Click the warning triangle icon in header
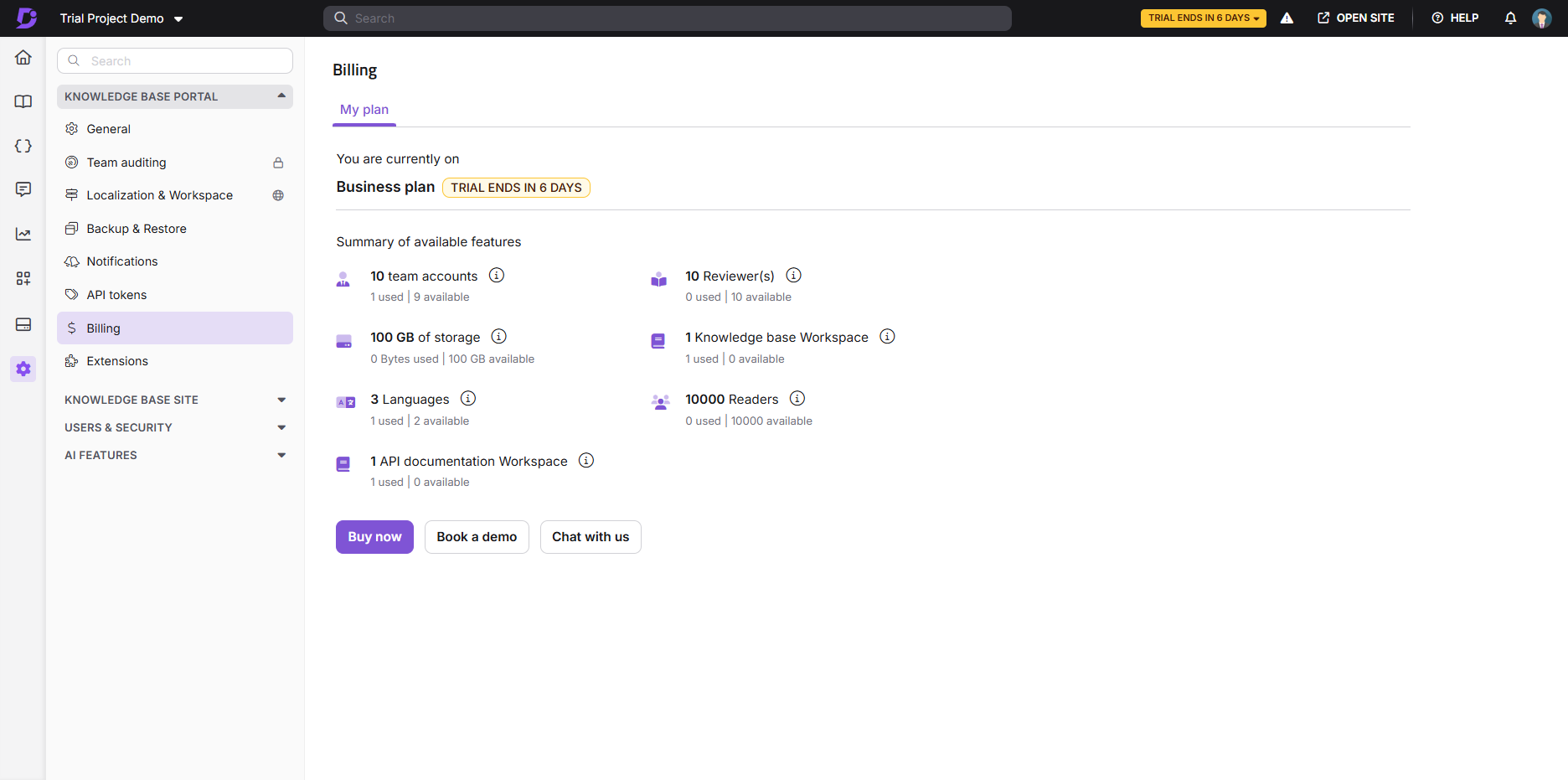This screenshot has height=780, width=1568. click(1287, 18)
